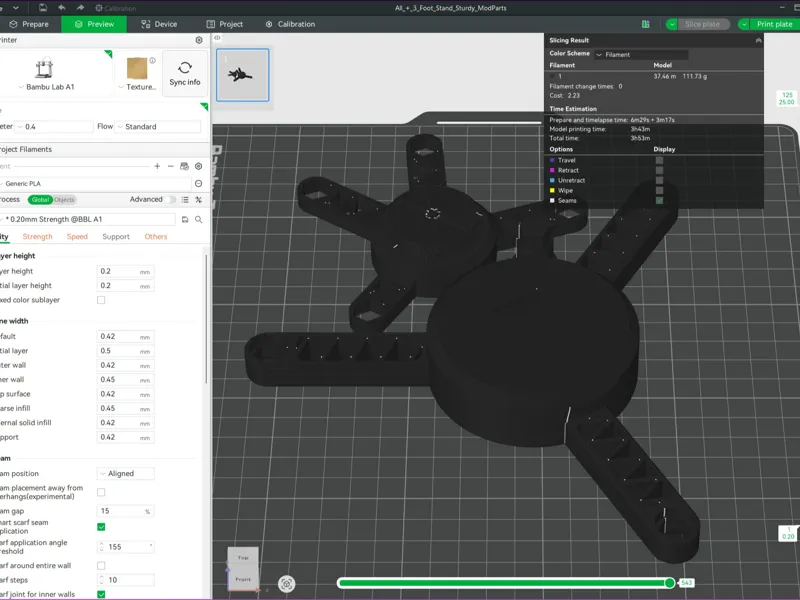Click the green layer slider handle
800x600 pixels.
pos(669,583)
